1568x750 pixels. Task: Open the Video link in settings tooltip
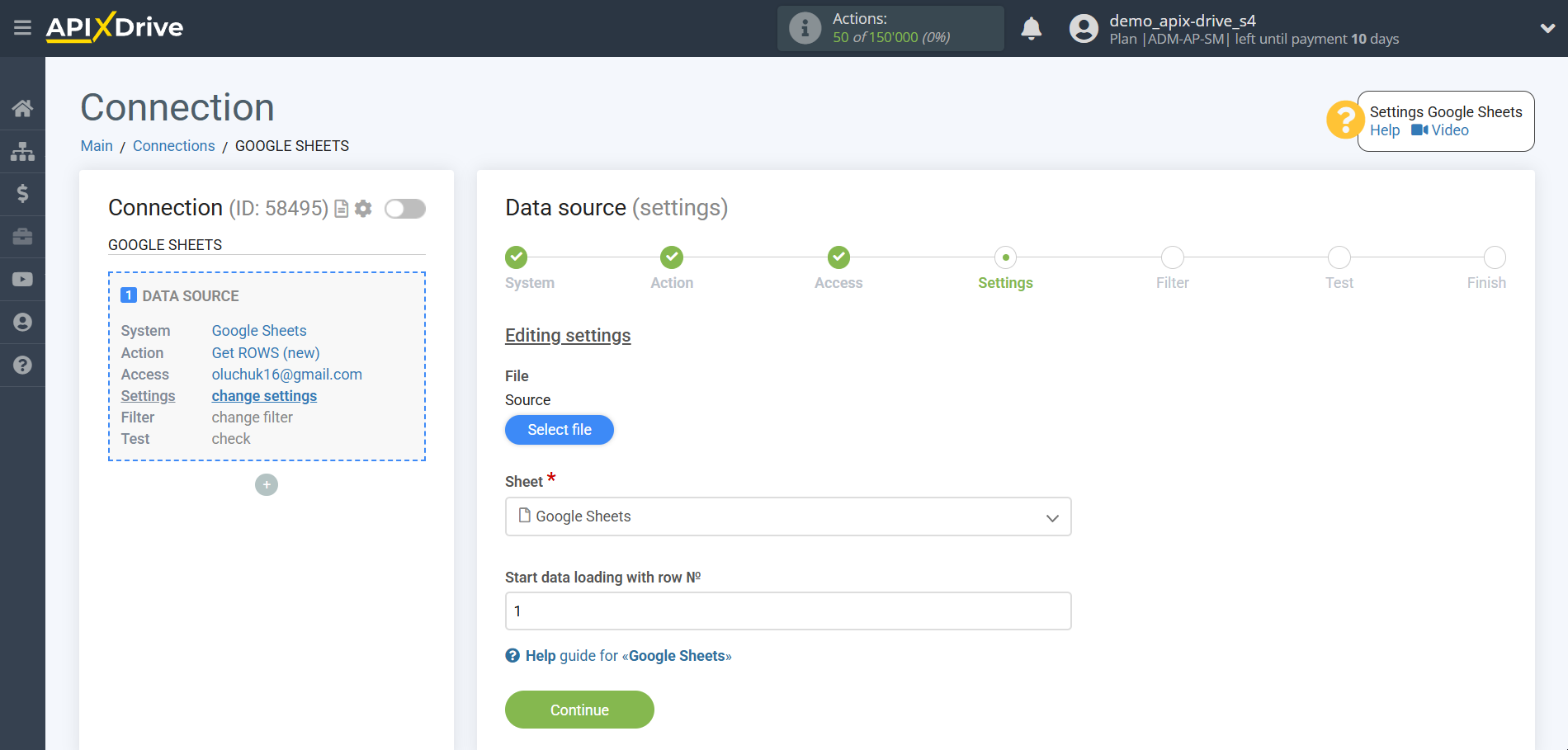[x=1440, y=130]
